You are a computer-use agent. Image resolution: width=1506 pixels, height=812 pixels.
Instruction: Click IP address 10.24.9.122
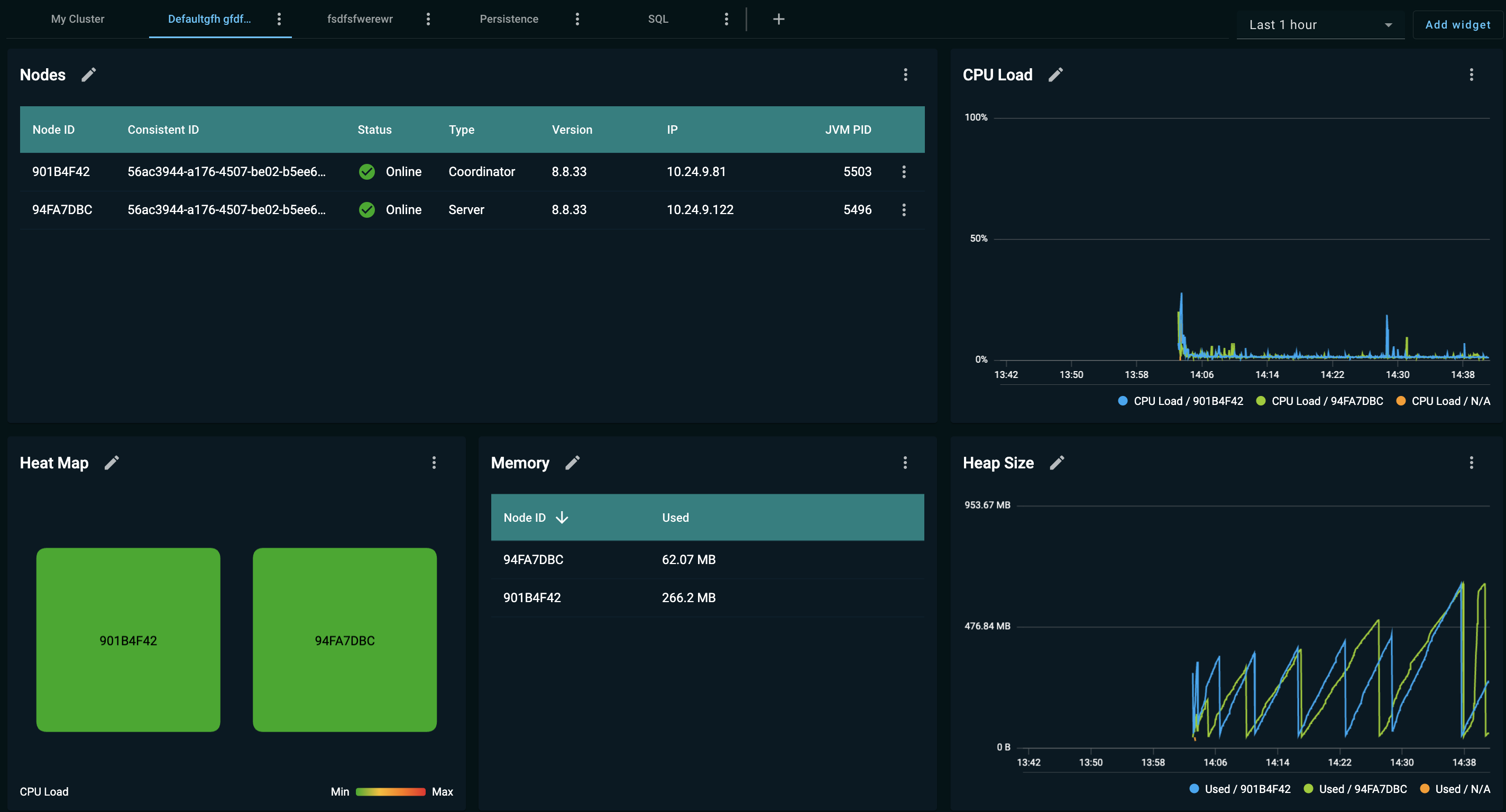[x=700, y=210]
